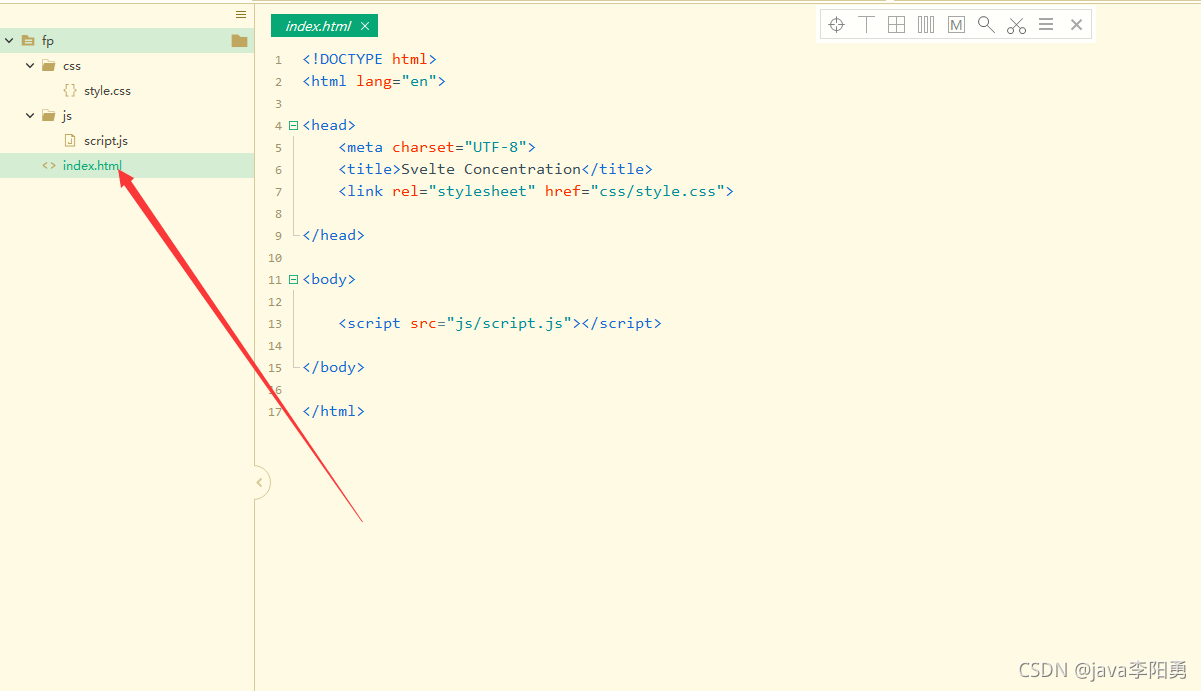Select the fp project name
Viewport: 1201px width, 691px height.
click(48, 41)
